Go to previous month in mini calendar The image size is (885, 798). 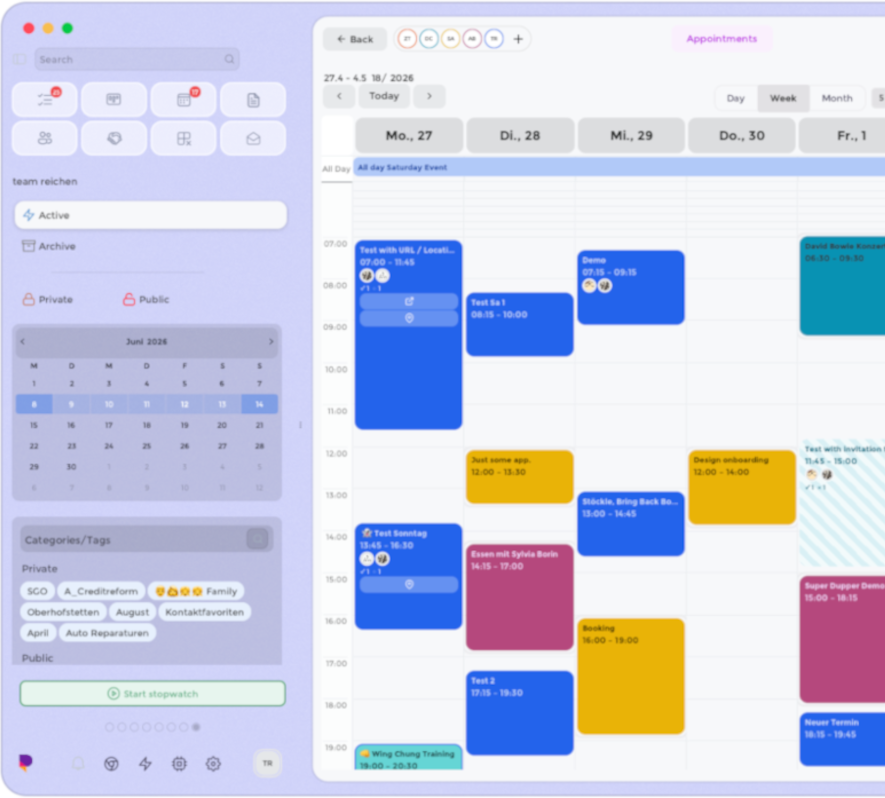(x=23, y=341)
